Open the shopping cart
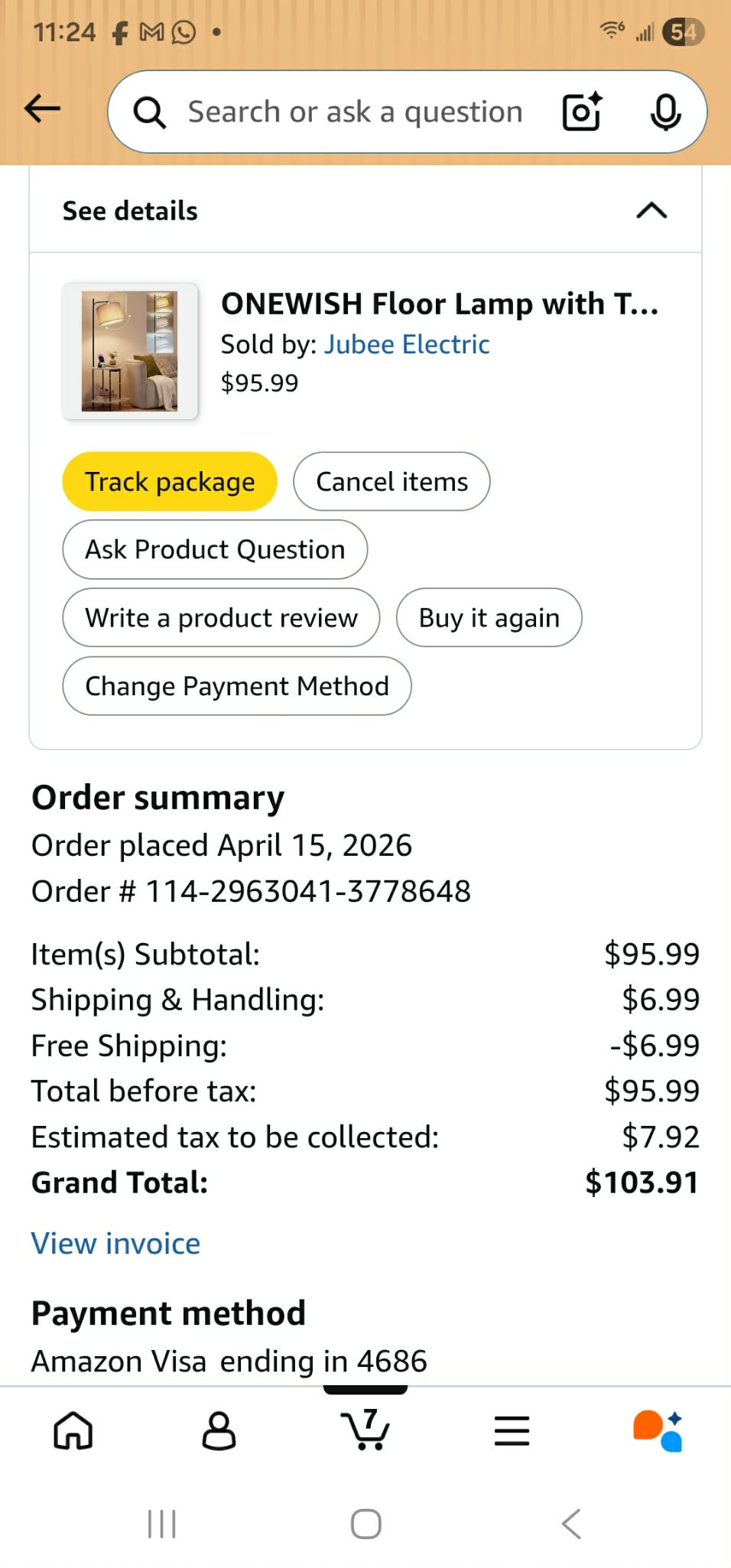731x1568 pixels. 365,1429
